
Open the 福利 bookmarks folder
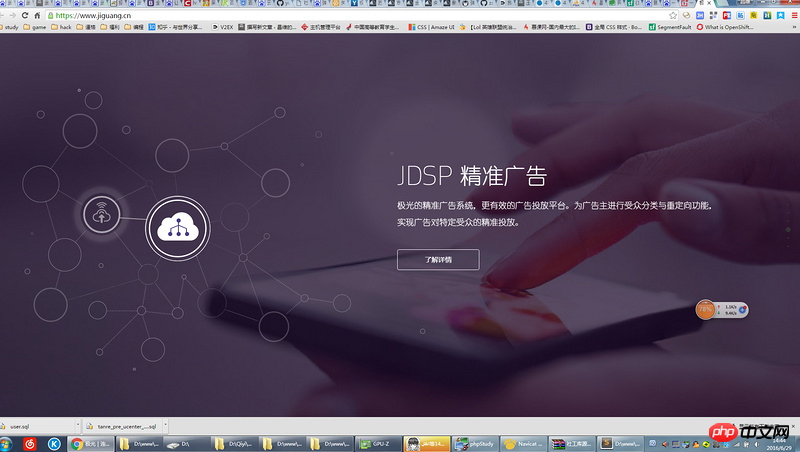[110, 27]
